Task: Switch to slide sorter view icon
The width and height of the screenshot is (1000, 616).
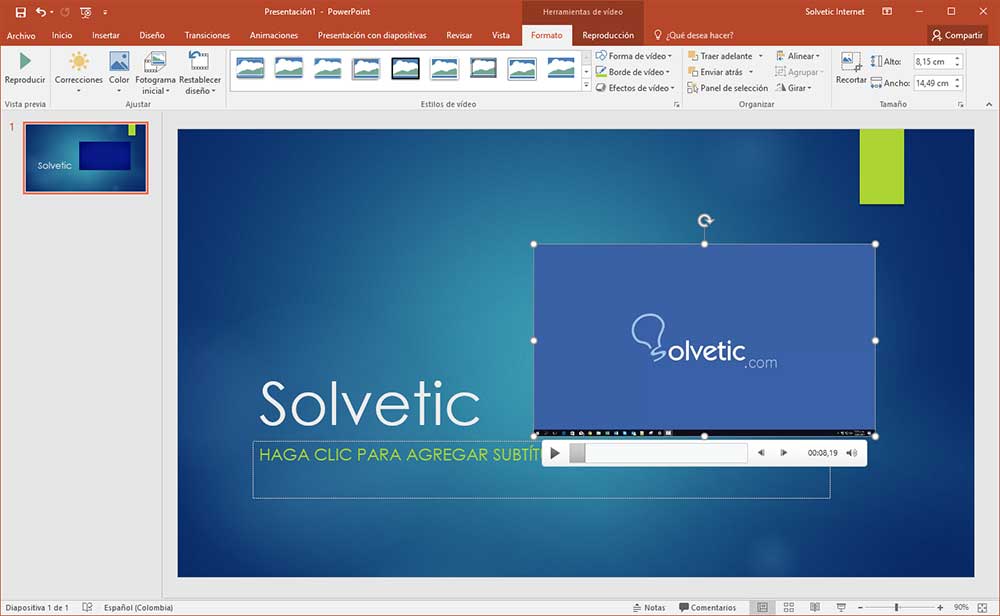Action: pos(789,608)
